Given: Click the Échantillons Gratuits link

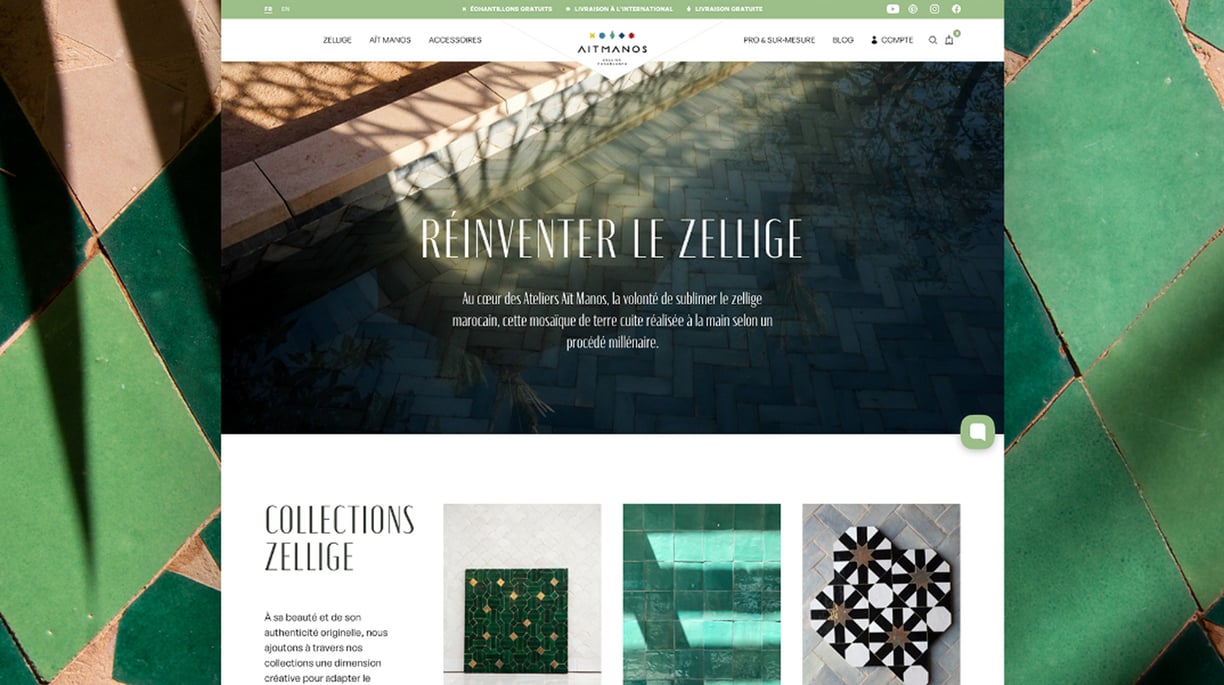Looking at the screenshot, I should coord(507,9).
